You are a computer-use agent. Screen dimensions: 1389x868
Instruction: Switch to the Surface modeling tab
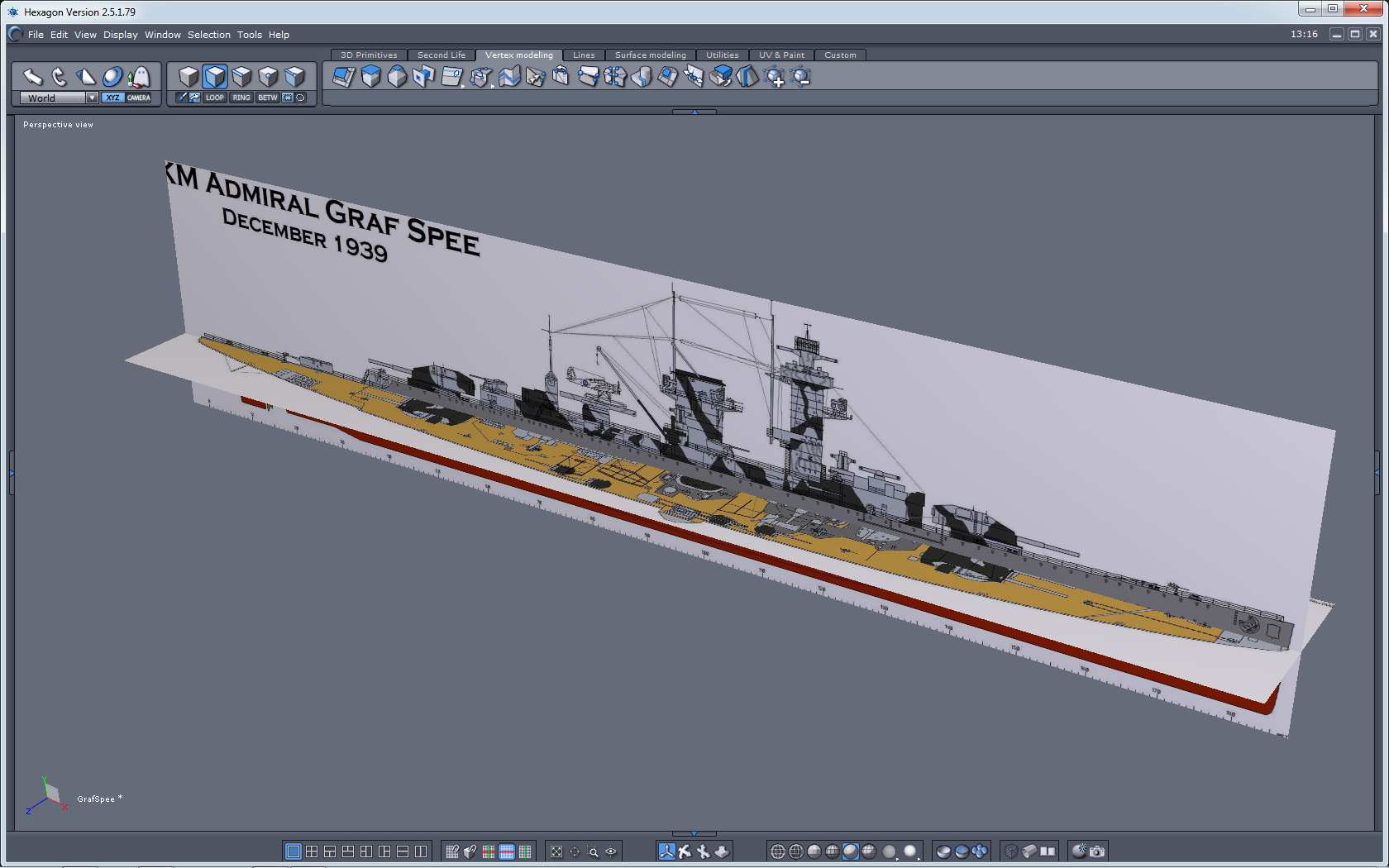pos(650,55)
